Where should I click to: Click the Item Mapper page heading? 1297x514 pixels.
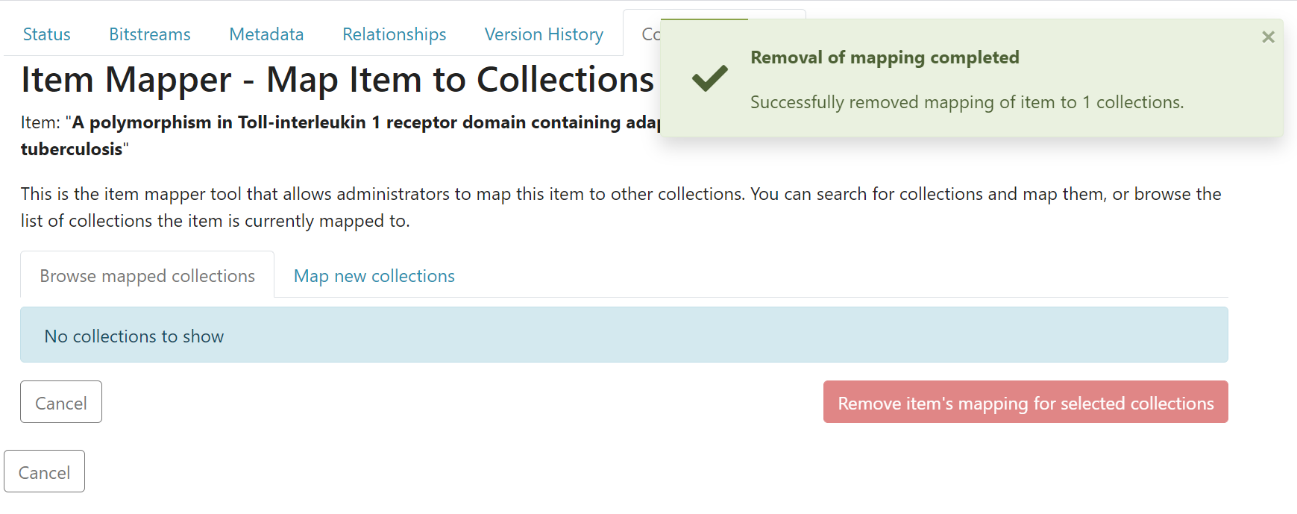337,79
